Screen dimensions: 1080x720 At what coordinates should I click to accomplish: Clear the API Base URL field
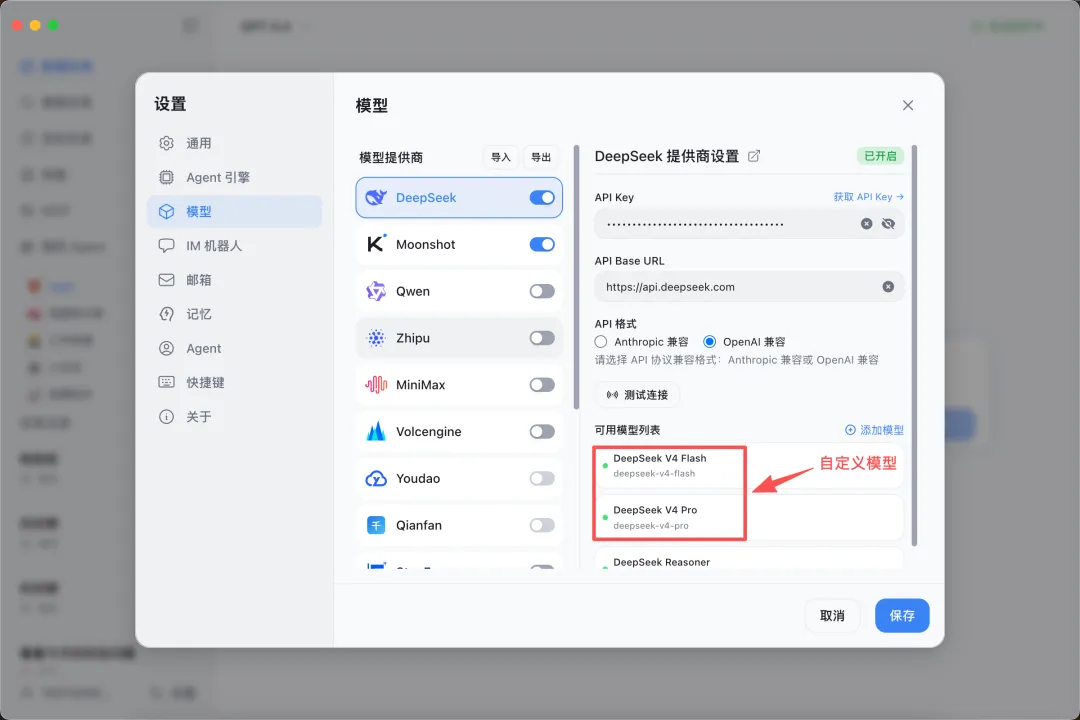889,287
